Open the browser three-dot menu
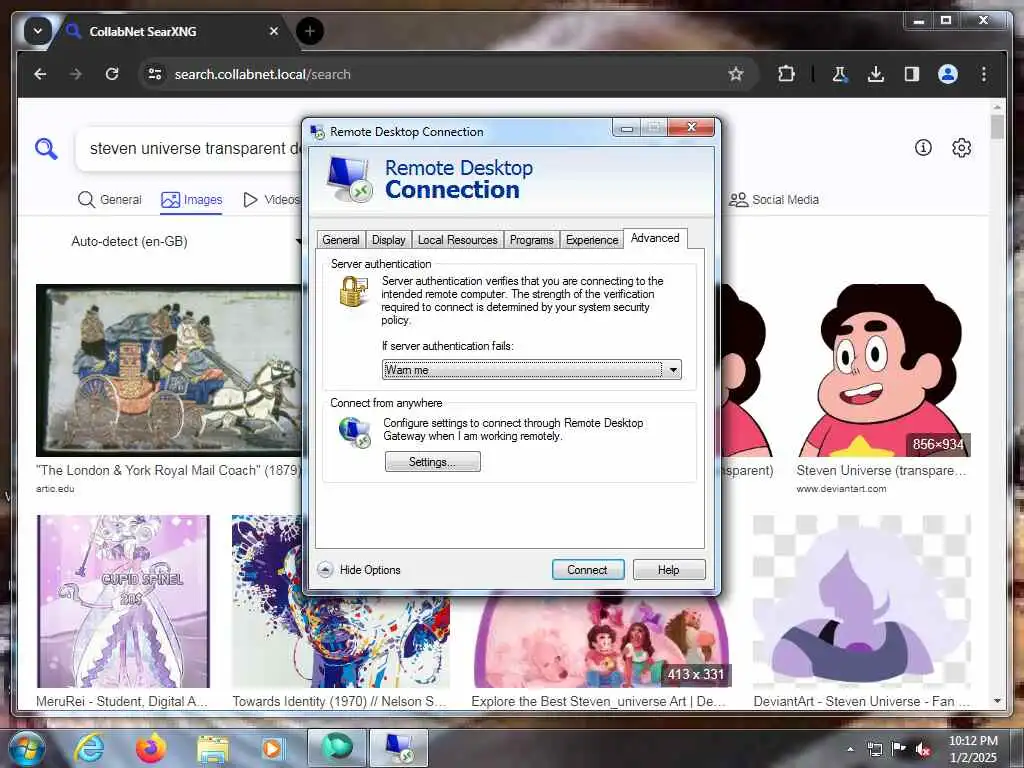The width and height of the screenshot is (1024, 768). (x=984, y=74)
